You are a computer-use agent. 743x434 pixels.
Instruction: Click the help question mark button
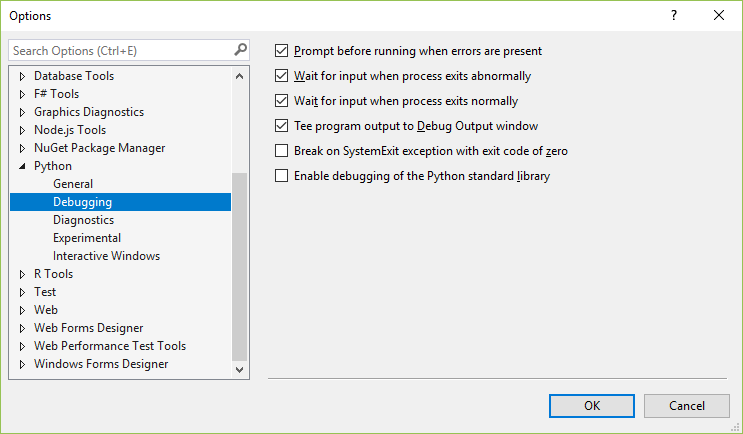pos(674,15)
